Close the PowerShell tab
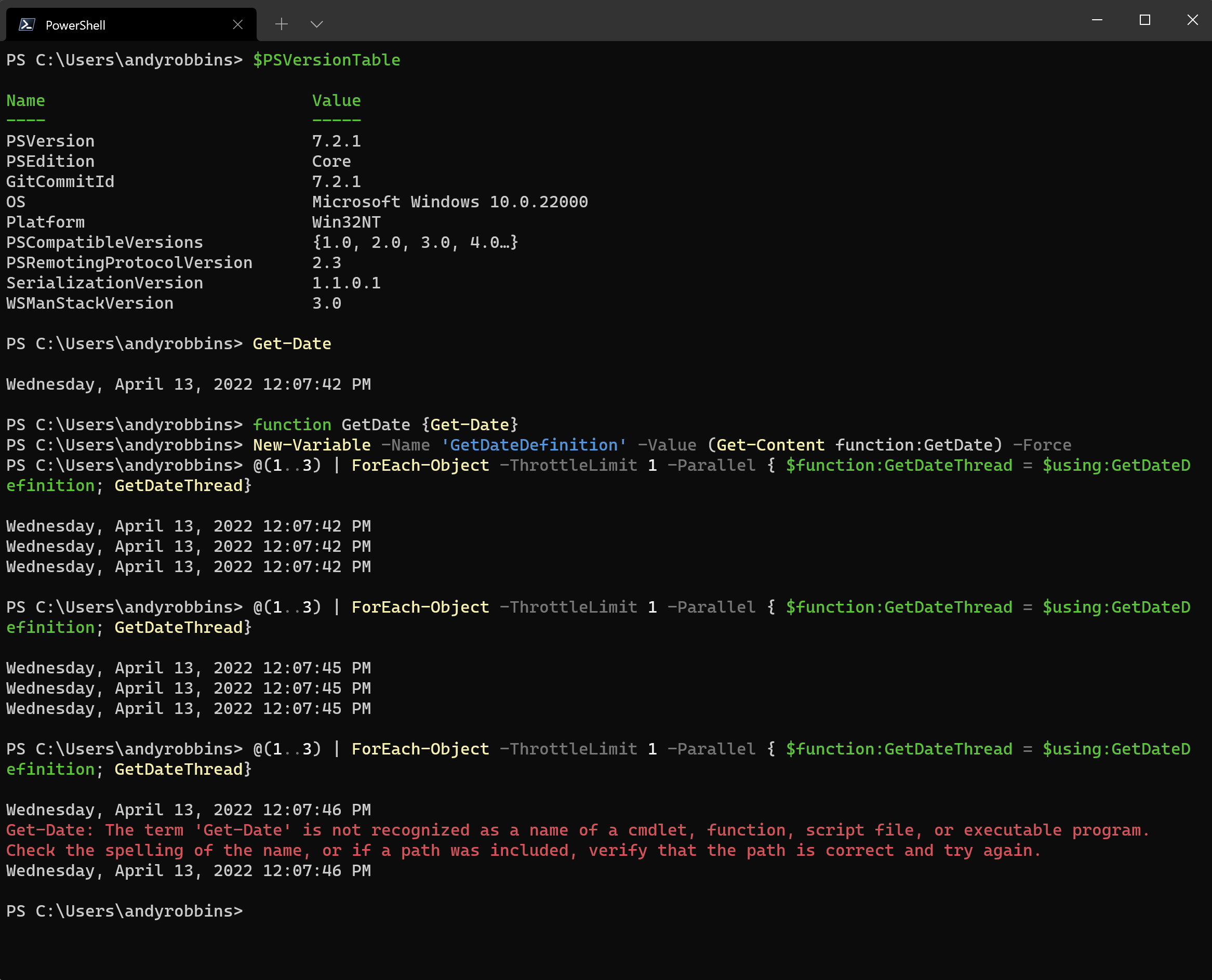The height and width of the screenshot is (980, 1212). coord(237,24)
